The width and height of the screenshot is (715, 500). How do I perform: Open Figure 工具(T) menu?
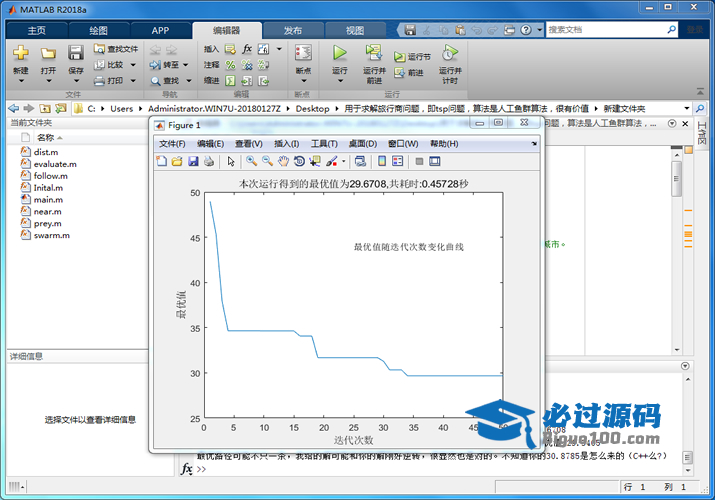(x=324, y=144)
